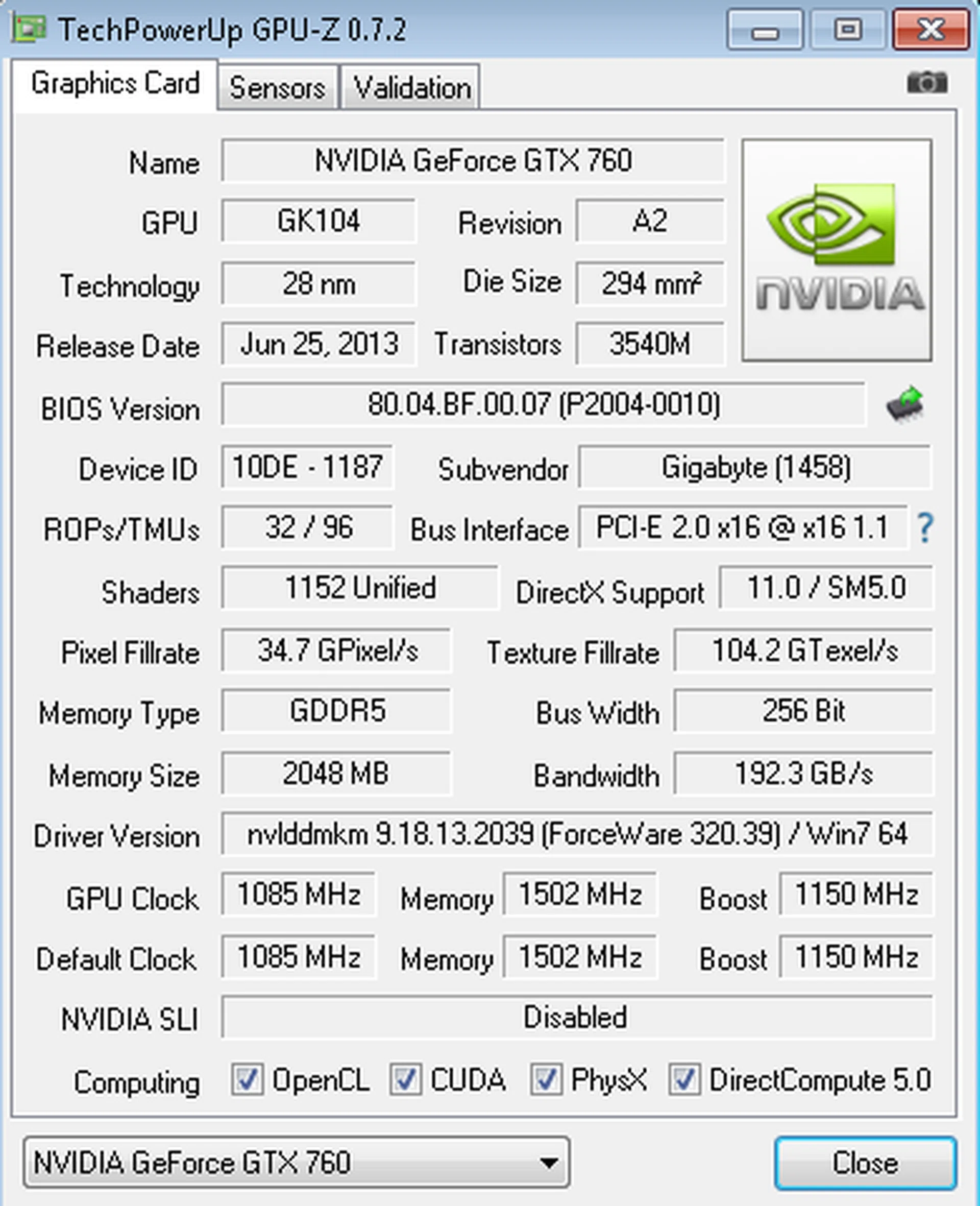Click the Driver Version text field

577,834
